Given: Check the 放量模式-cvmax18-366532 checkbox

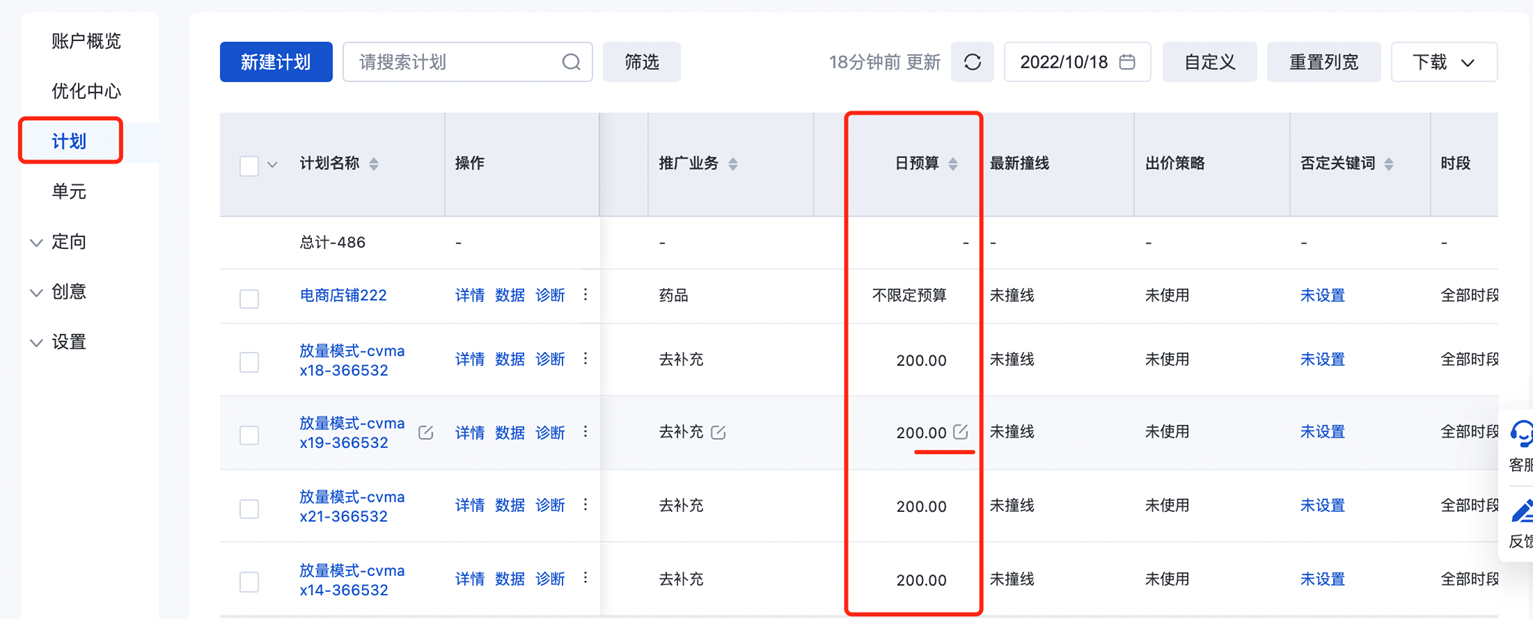Looking at the screenshot, I should 249,362.
